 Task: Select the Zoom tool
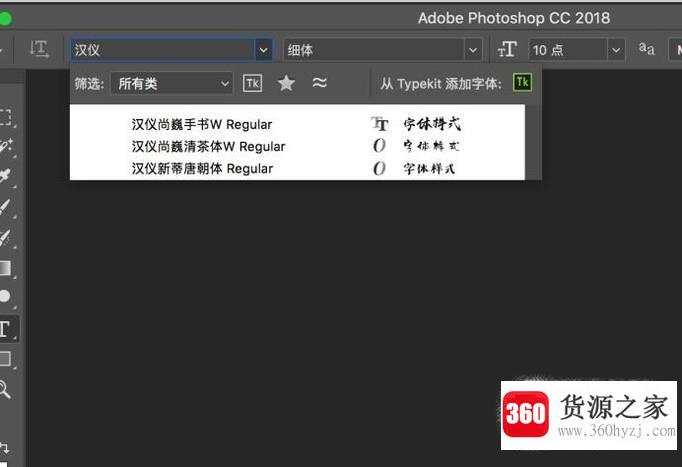[x=5, y=389]
